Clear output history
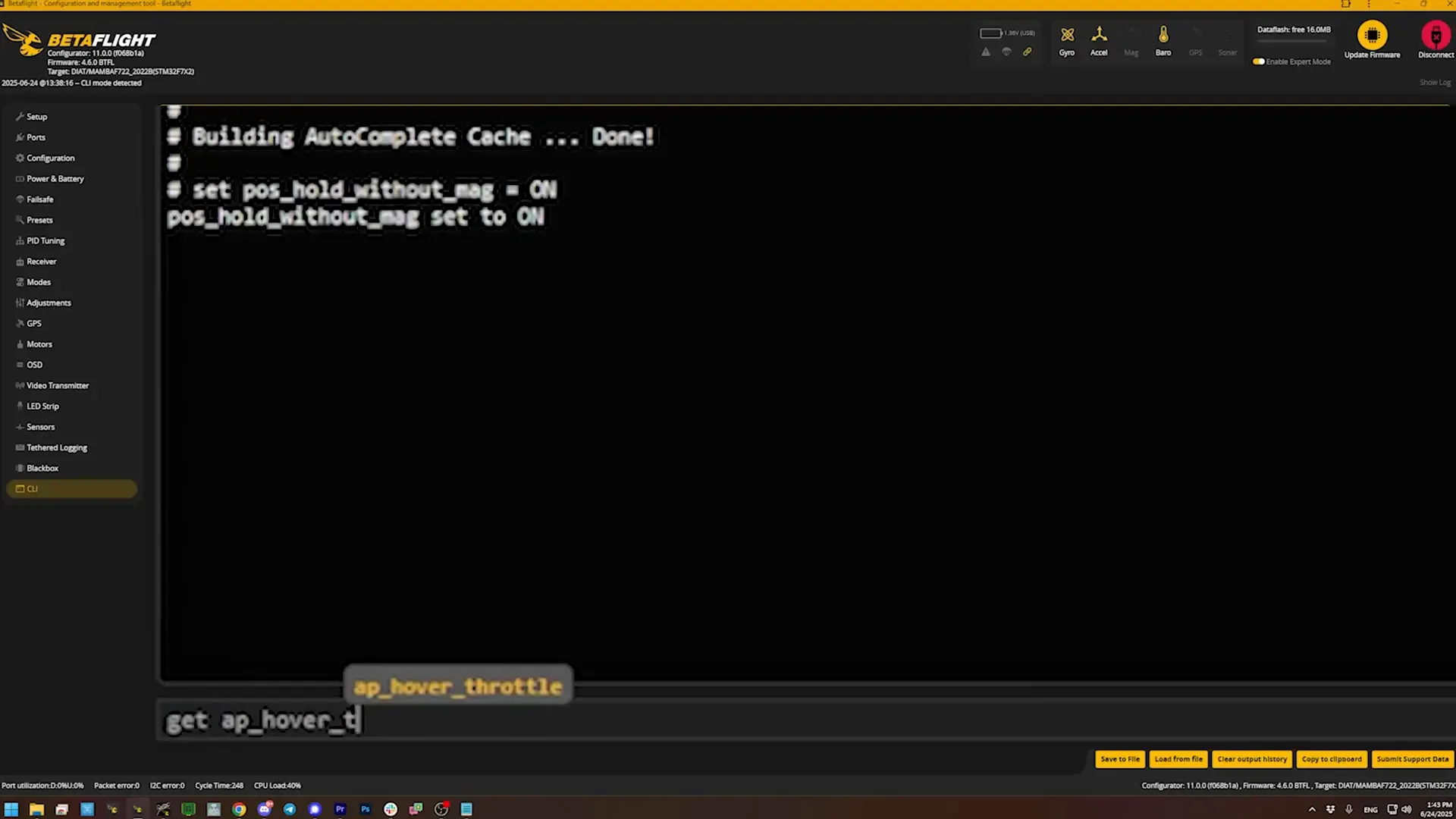Viewport: 1456px width, 819px height. click(x=1252, y=759)
